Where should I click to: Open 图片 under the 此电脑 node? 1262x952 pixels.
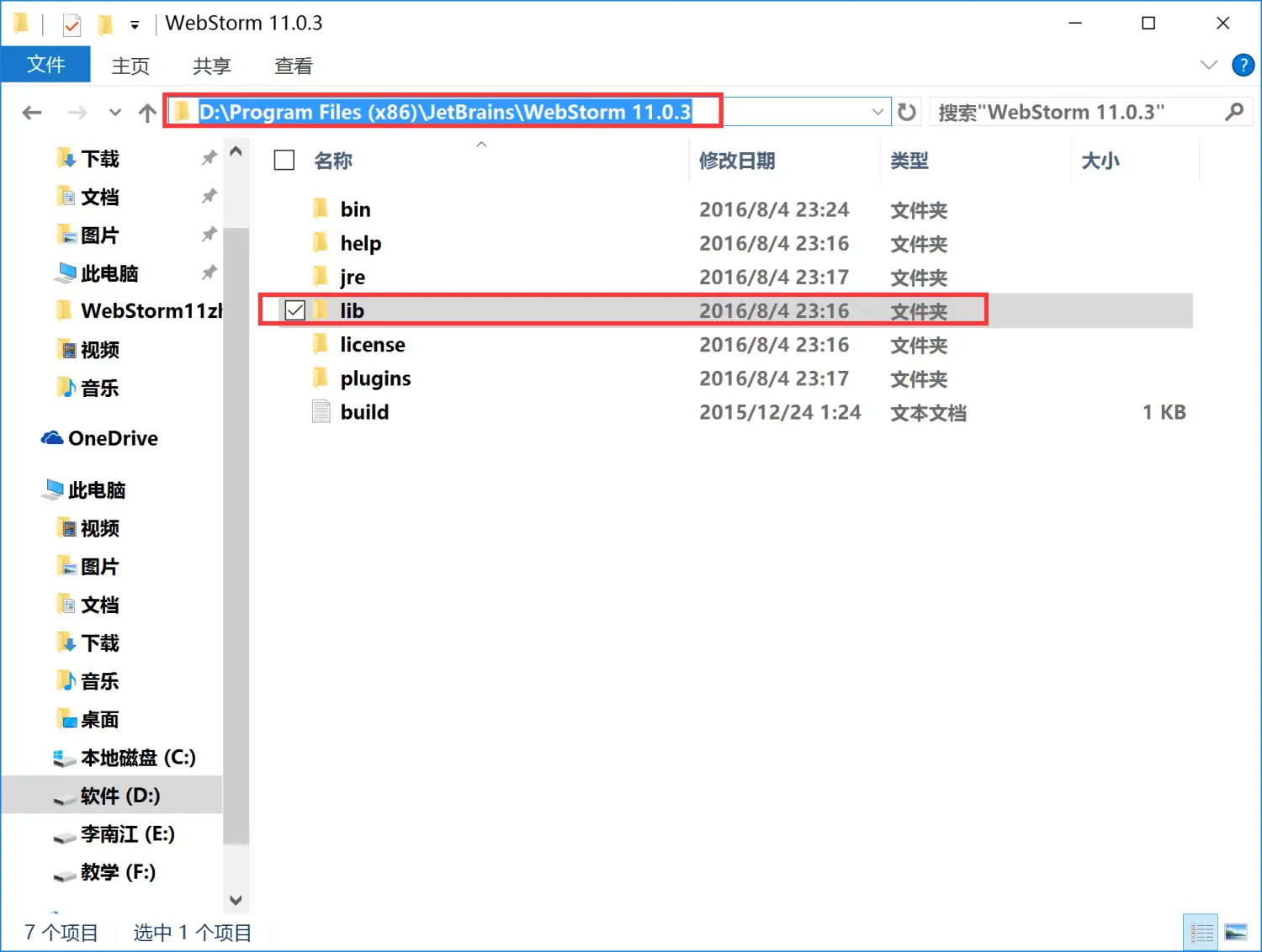coord(100,566)
